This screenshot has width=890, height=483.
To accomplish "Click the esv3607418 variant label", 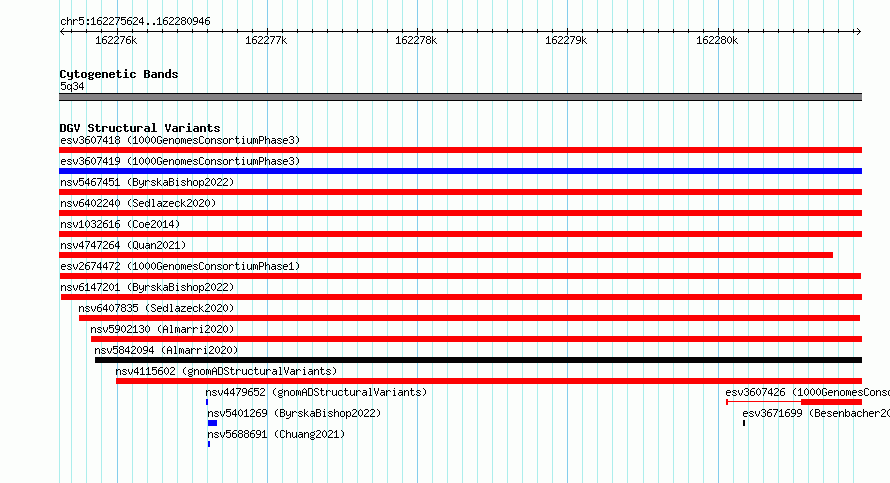I will click(180, 140).
